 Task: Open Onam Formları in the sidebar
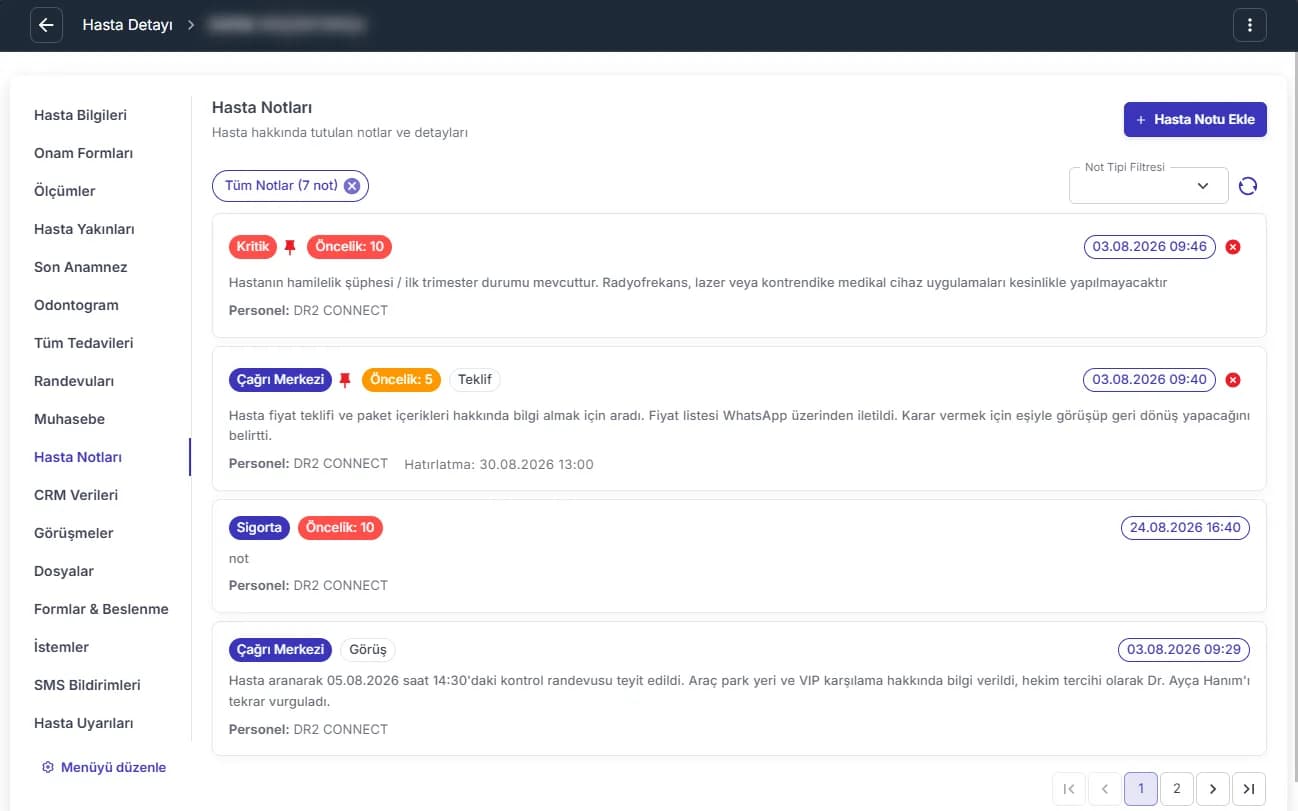[83, 153]
